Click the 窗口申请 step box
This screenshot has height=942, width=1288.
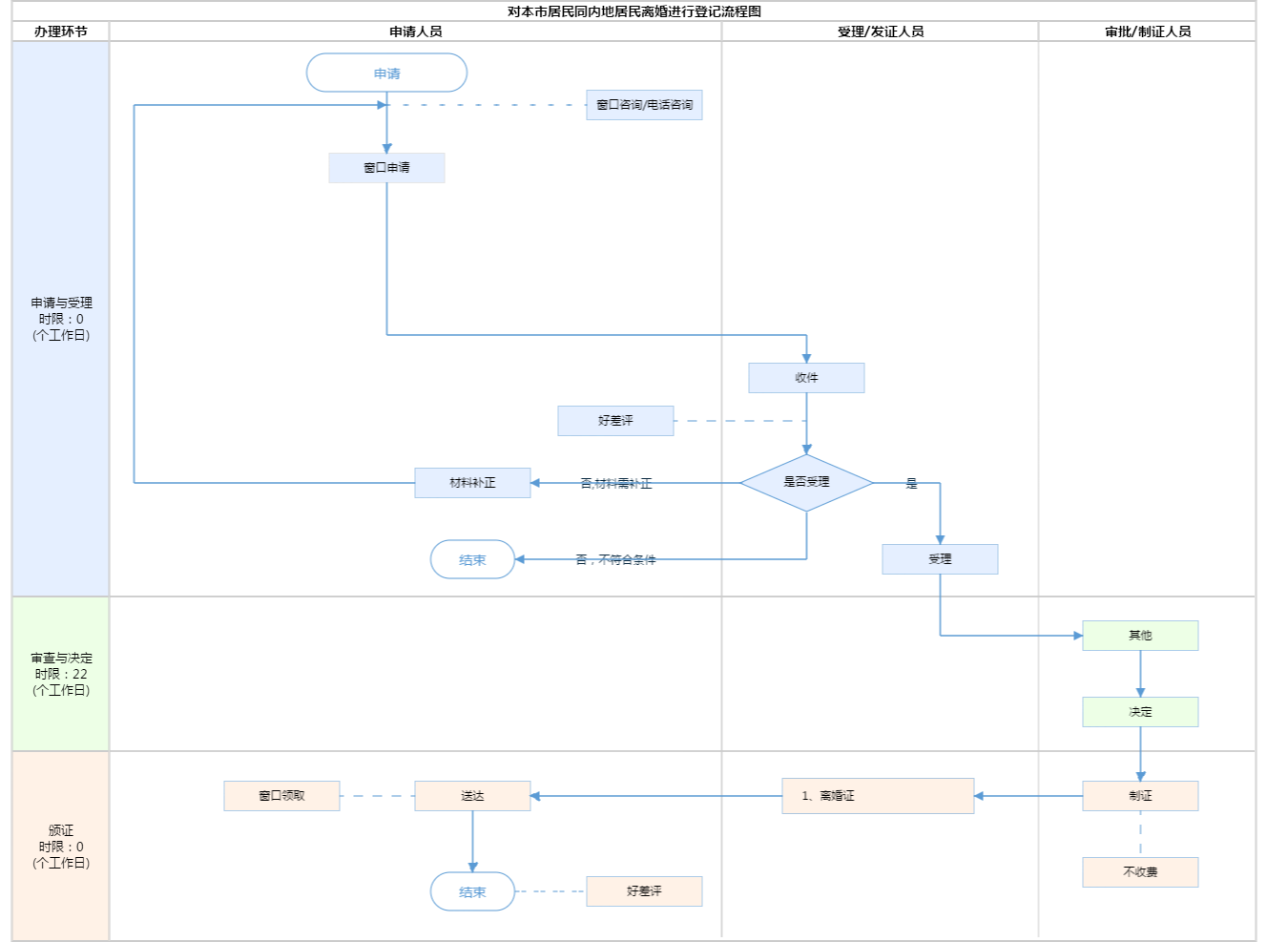[x=386, y=168]
